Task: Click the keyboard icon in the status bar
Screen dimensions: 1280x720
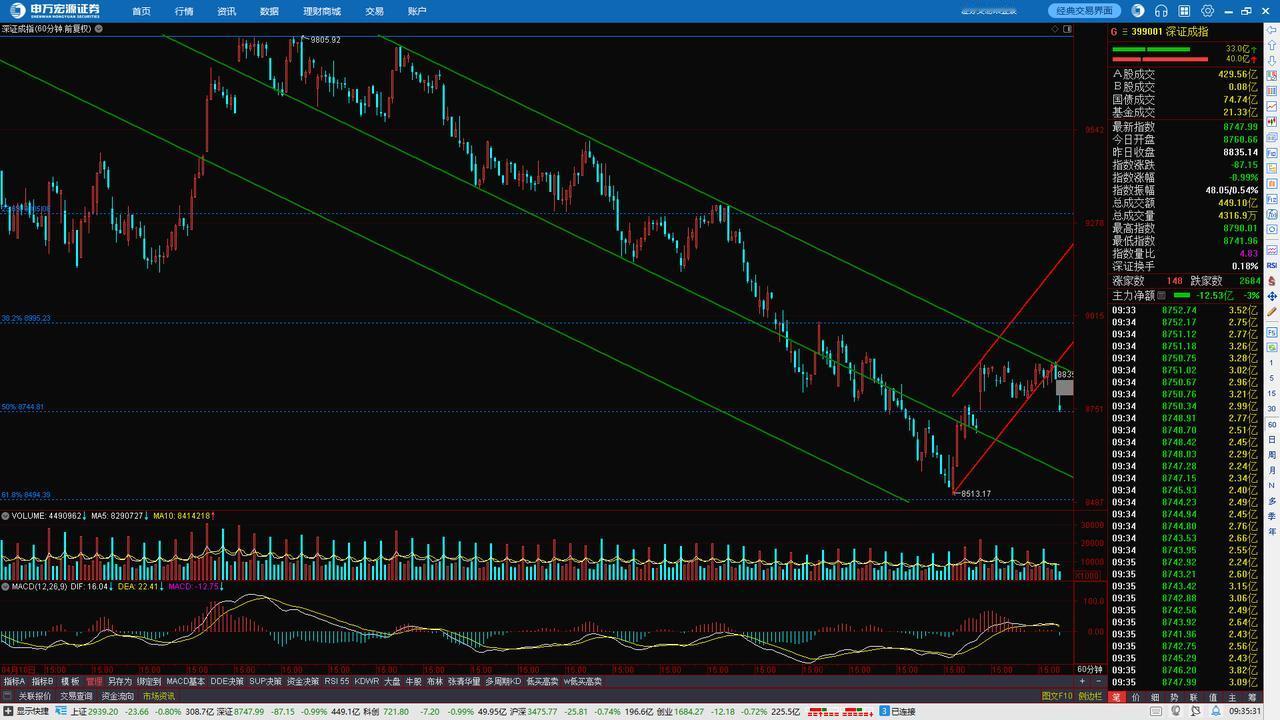Action: point(1156,711)
